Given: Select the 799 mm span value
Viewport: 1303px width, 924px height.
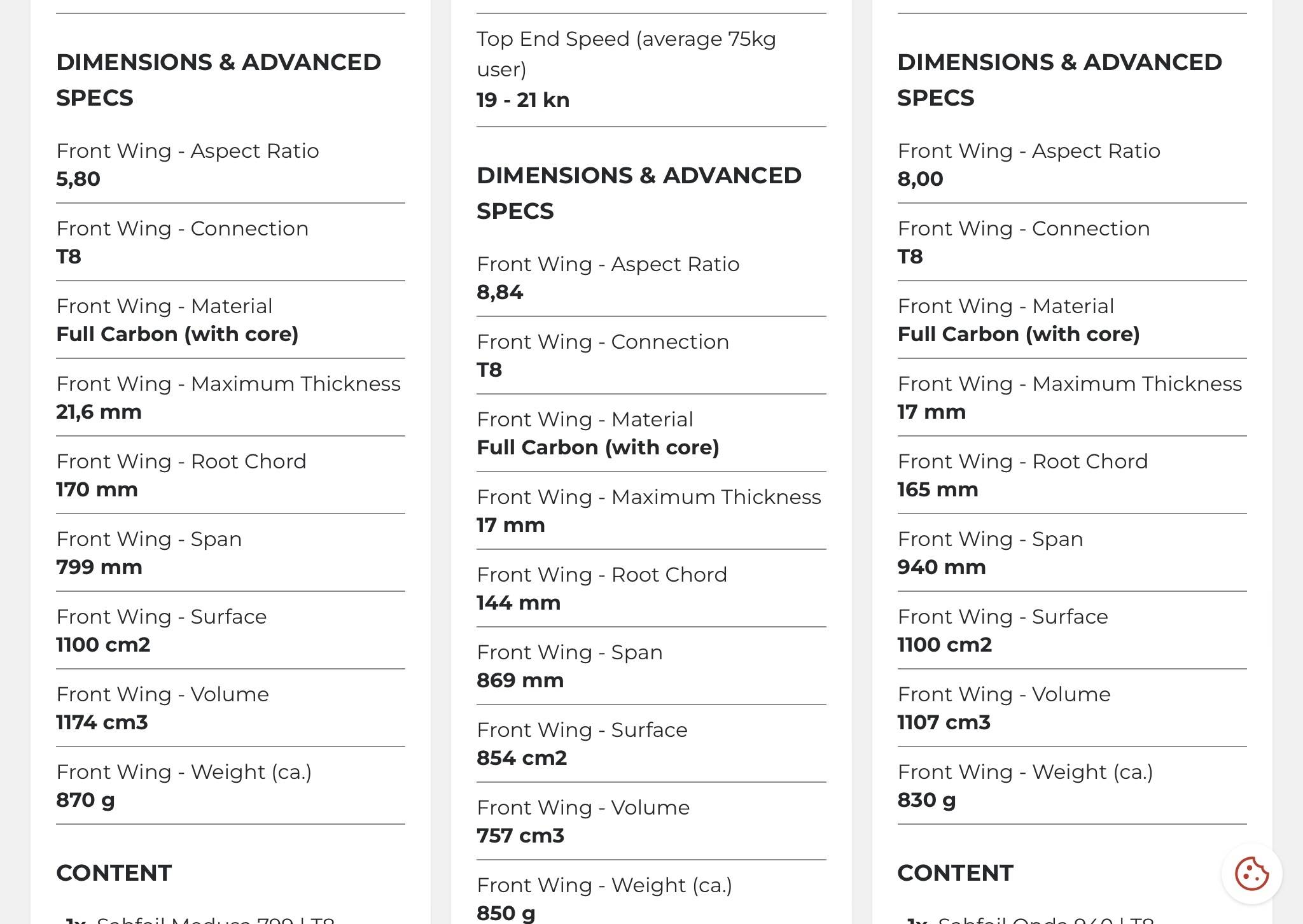Looking at the screenshot, I should pyautogui.click(x=99, y=567).
